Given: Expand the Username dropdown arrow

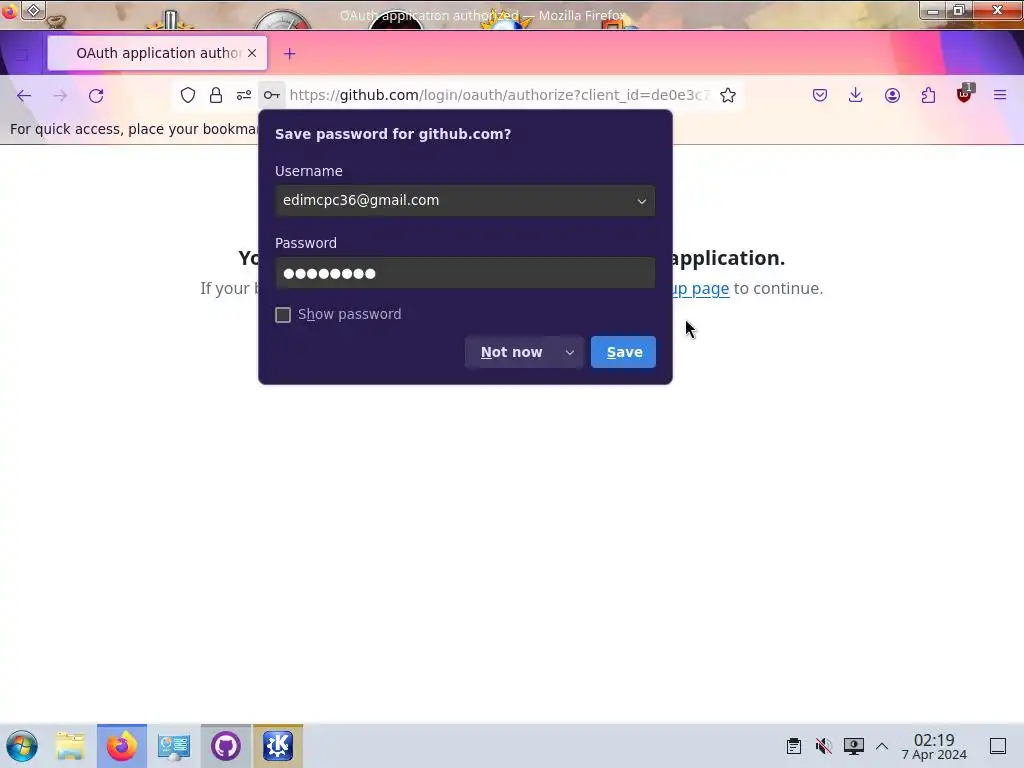Looking at the screenshot, I should point(641,201).
